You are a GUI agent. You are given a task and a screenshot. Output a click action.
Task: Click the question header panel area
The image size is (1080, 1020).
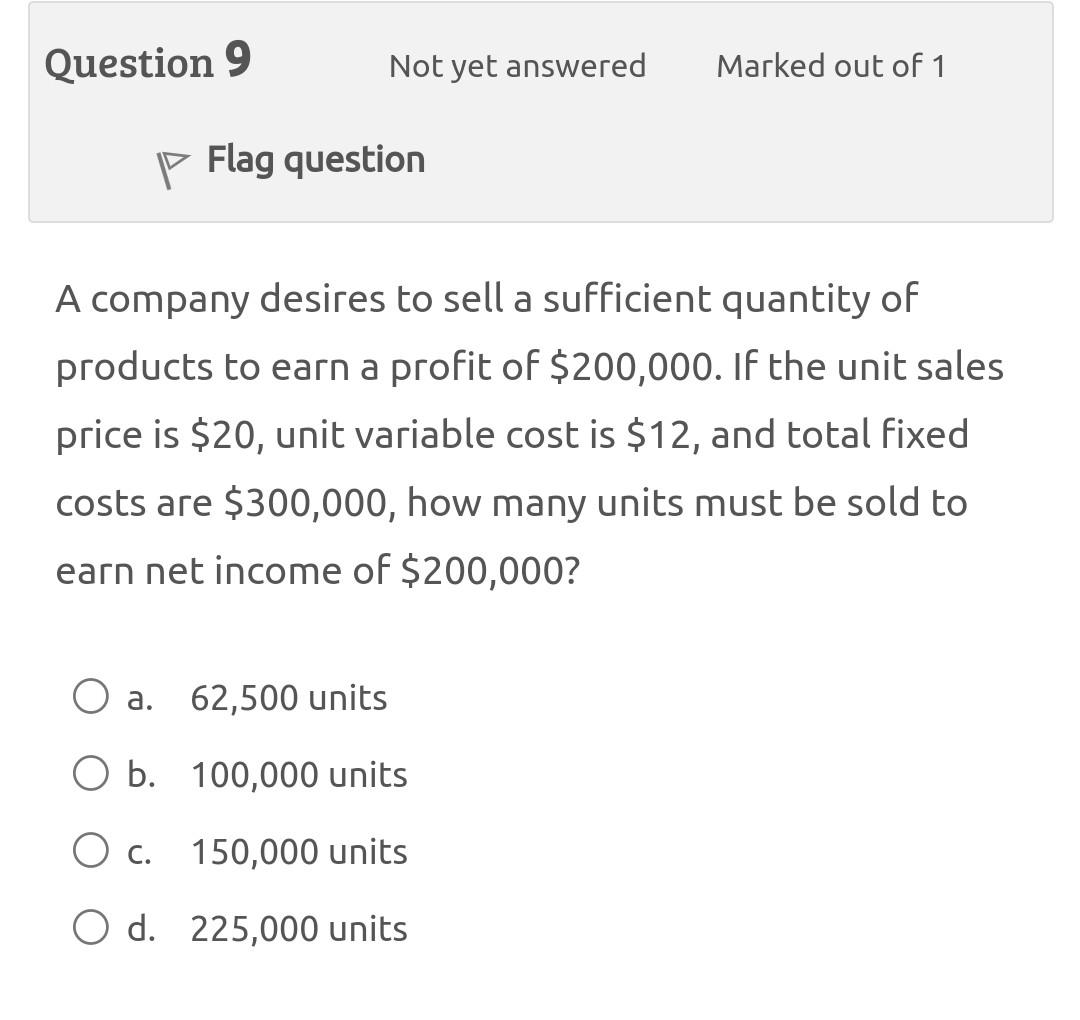540,110
